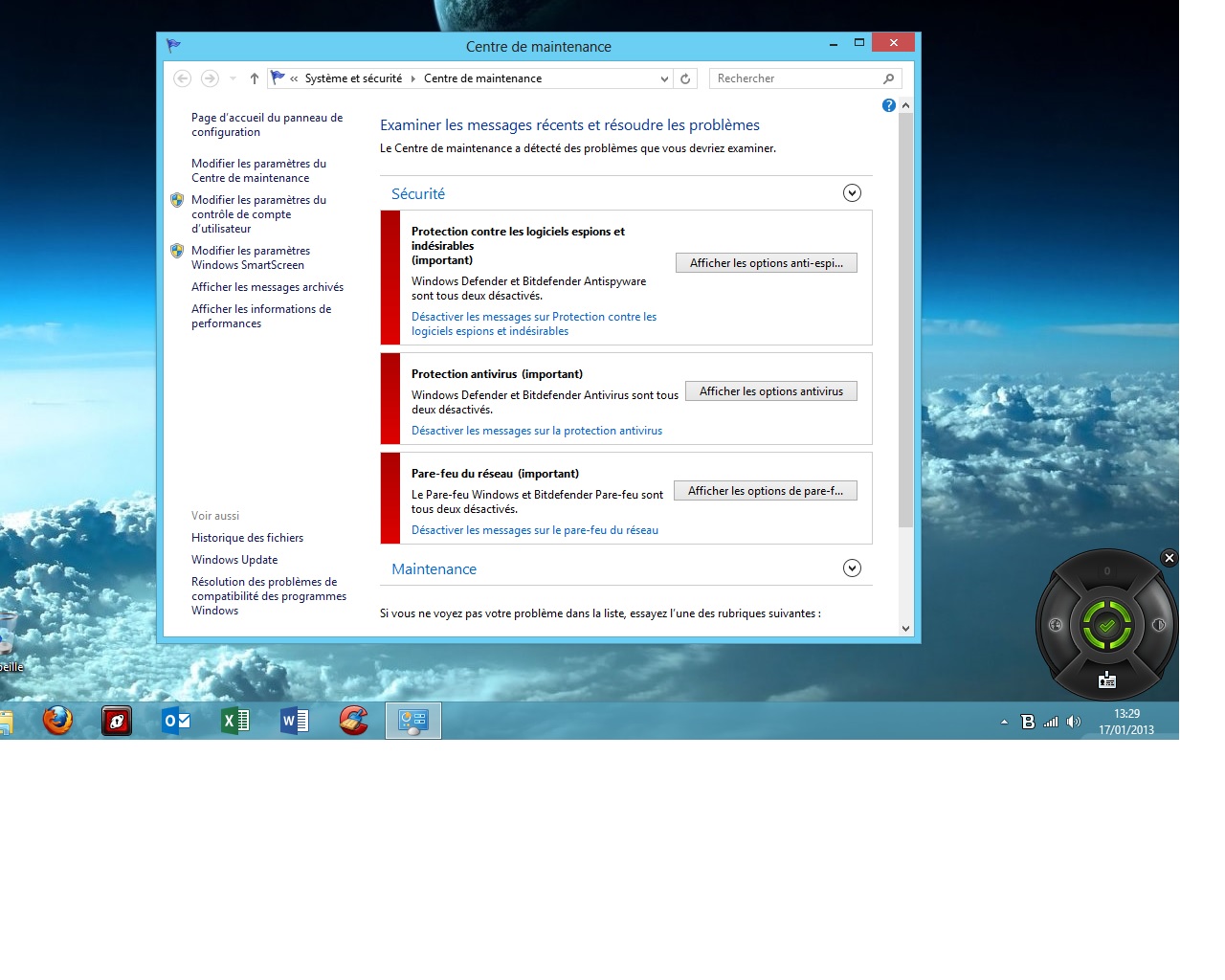Screen dimensions: 1225x980
Task: Open recent locations dropdown next to forward arrow
Action: [233, 78]
